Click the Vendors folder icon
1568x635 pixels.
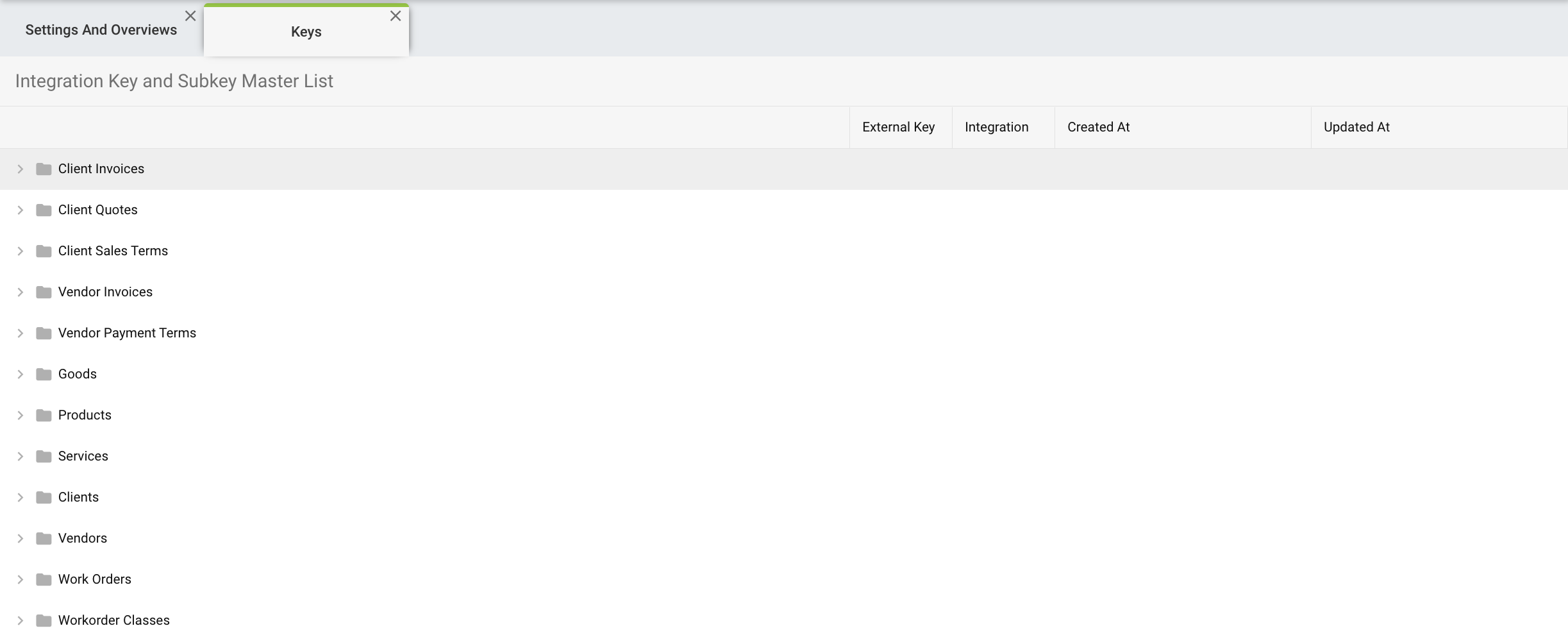pos(43,538)
